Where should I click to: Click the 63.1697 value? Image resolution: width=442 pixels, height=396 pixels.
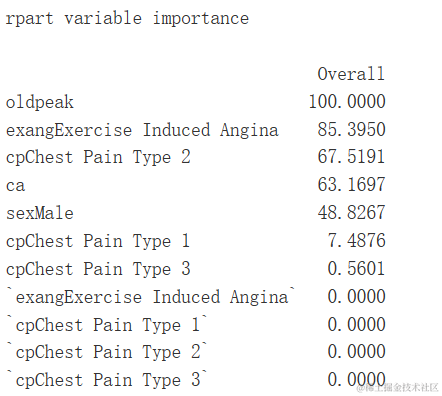point(351,185)
